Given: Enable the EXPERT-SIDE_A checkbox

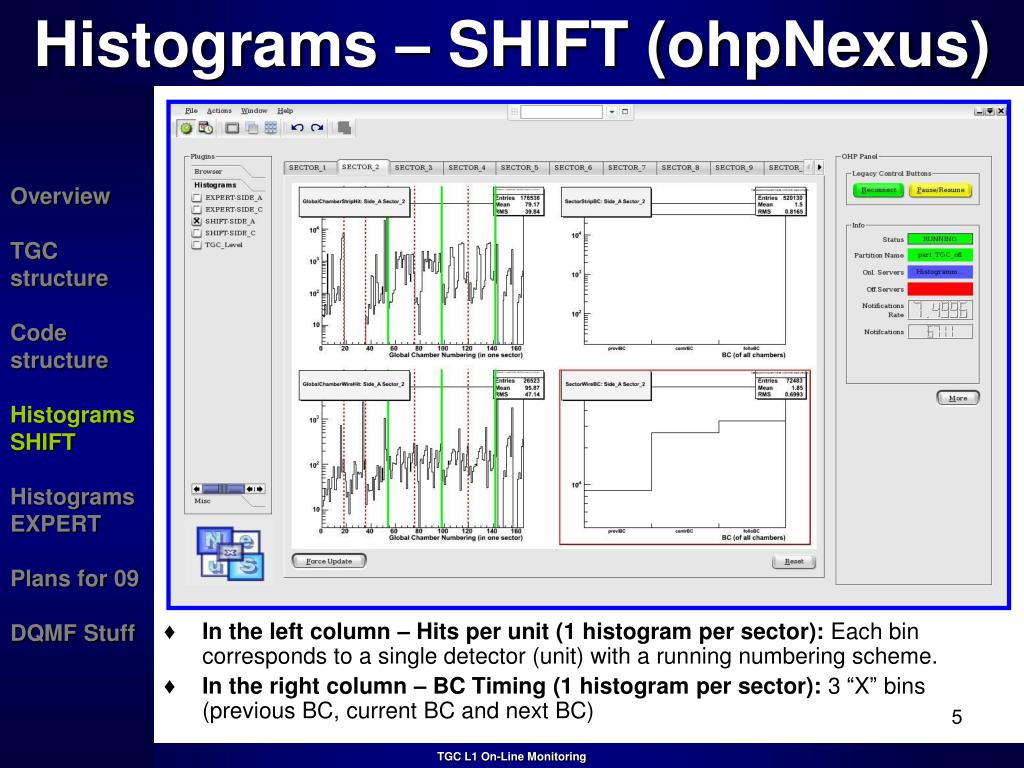Looking at the screenshot, I should (197, 197).
